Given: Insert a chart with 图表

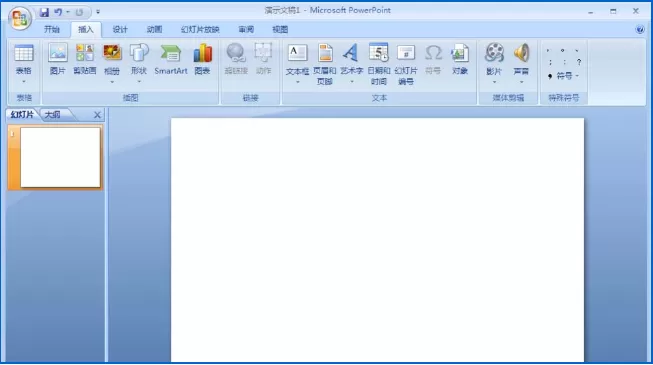Looking at the screenshot, I should 202,59.
